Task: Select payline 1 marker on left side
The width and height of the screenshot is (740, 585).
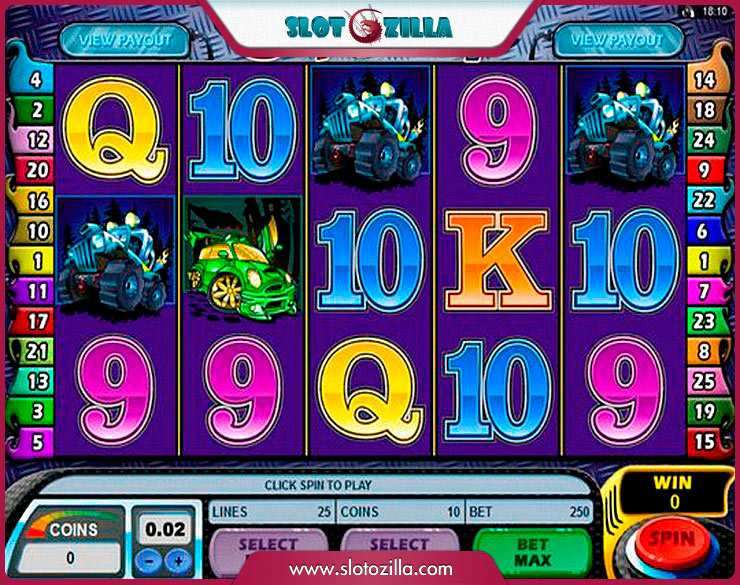Action: [x=34, y=261]
